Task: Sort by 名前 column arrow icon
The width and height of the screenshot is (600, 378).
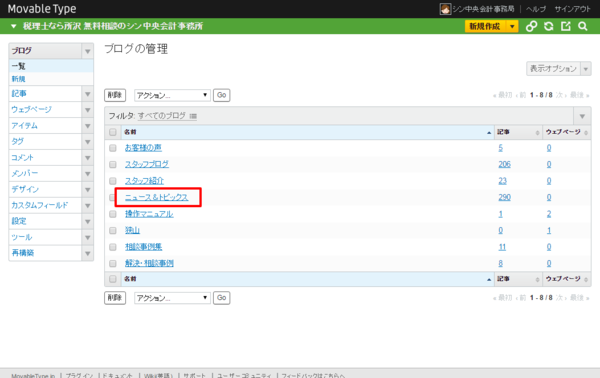Action: click(x=489, y=132)
